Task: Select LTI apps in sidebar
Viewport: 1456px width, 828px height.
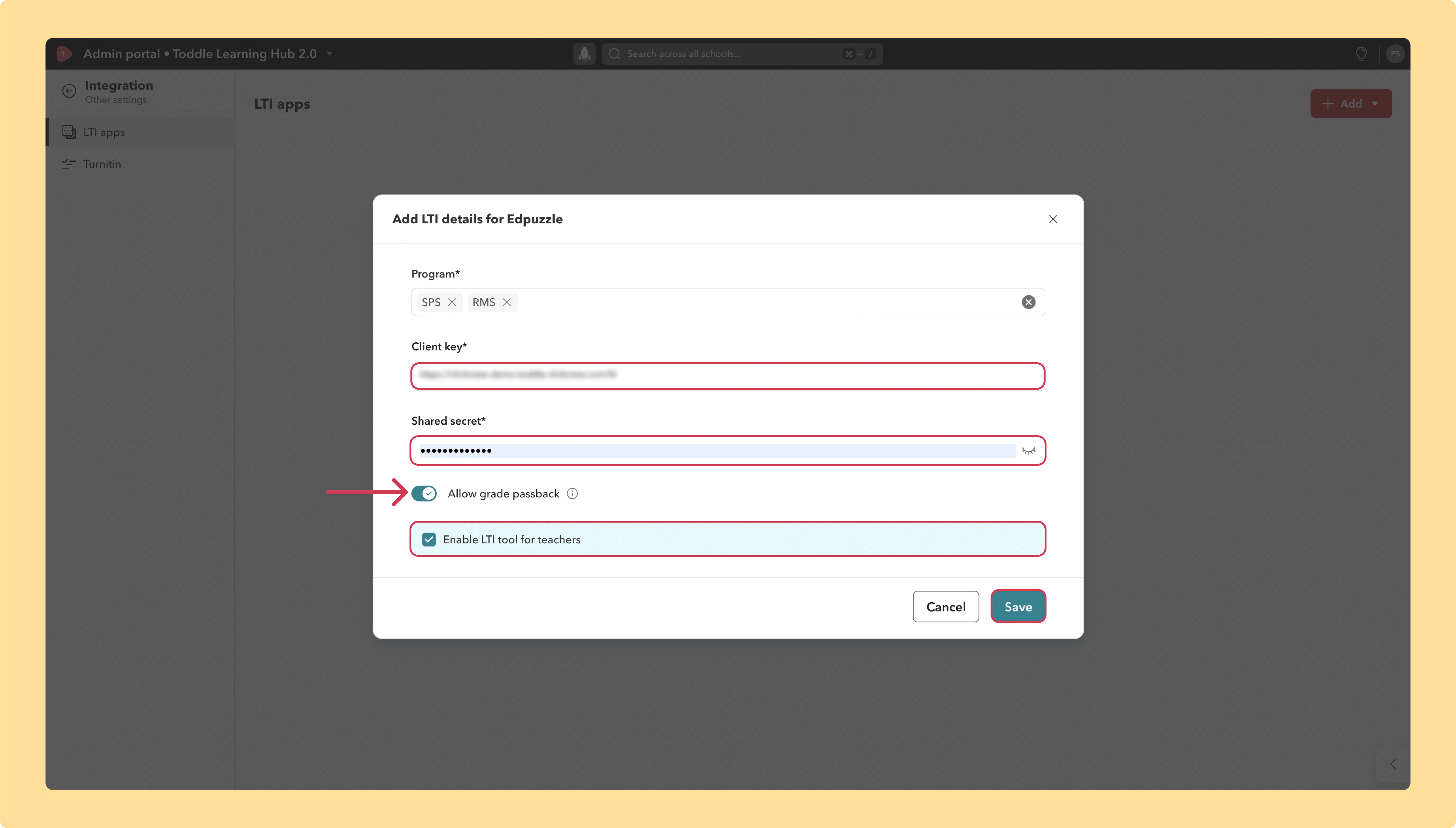Action: coord(140,132)
